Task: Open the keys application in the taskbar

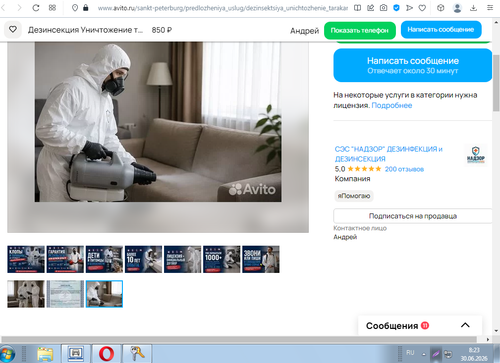Action: coord(137,353)
